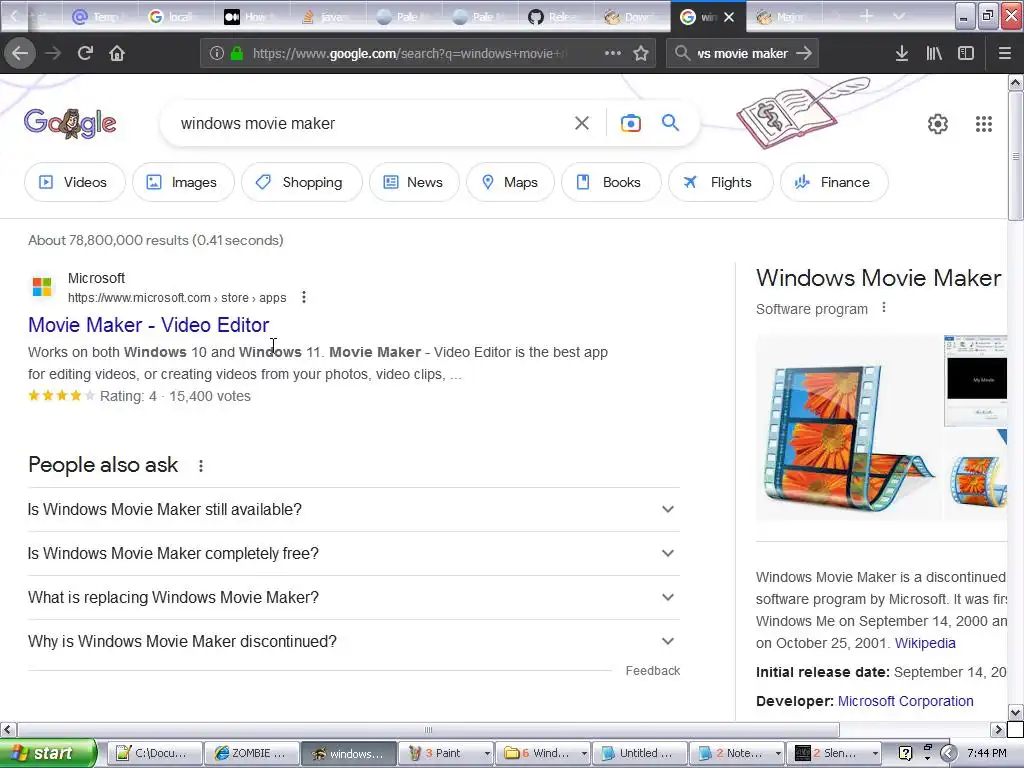This screenshot has height=768, width=1024.
Task: Expand 'Is Windows Movie Maker still available?'
Action: 353,509
